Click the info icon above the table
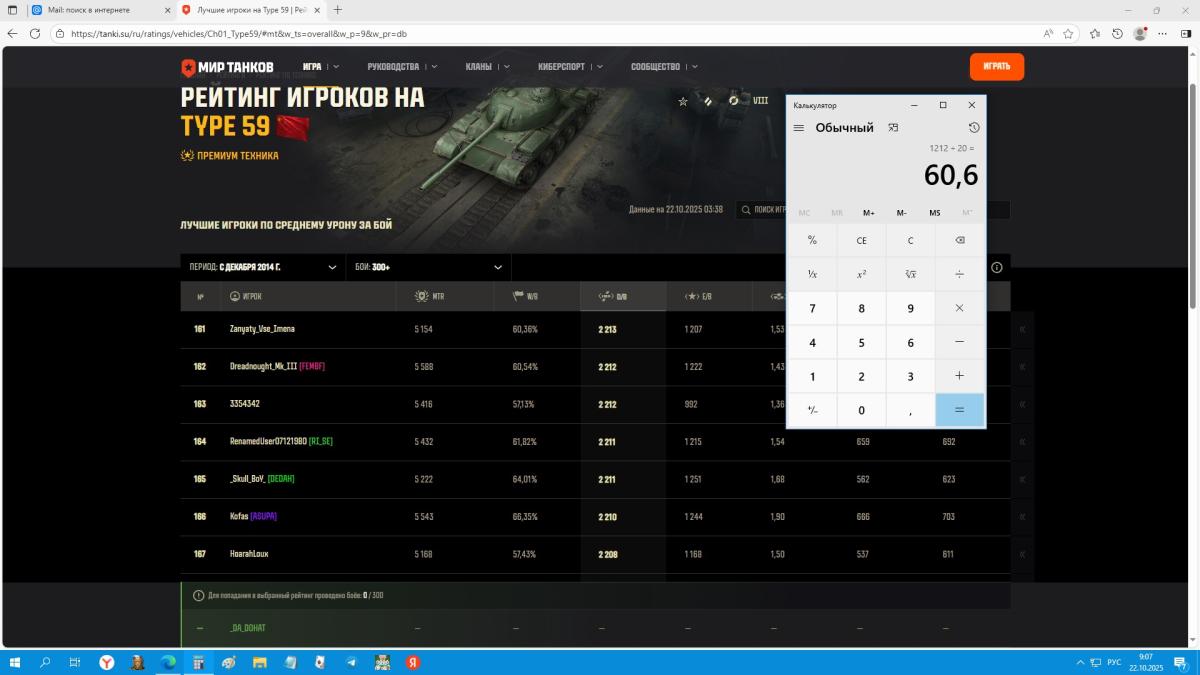Screen dimensions: 1200x675 [996, 267]
